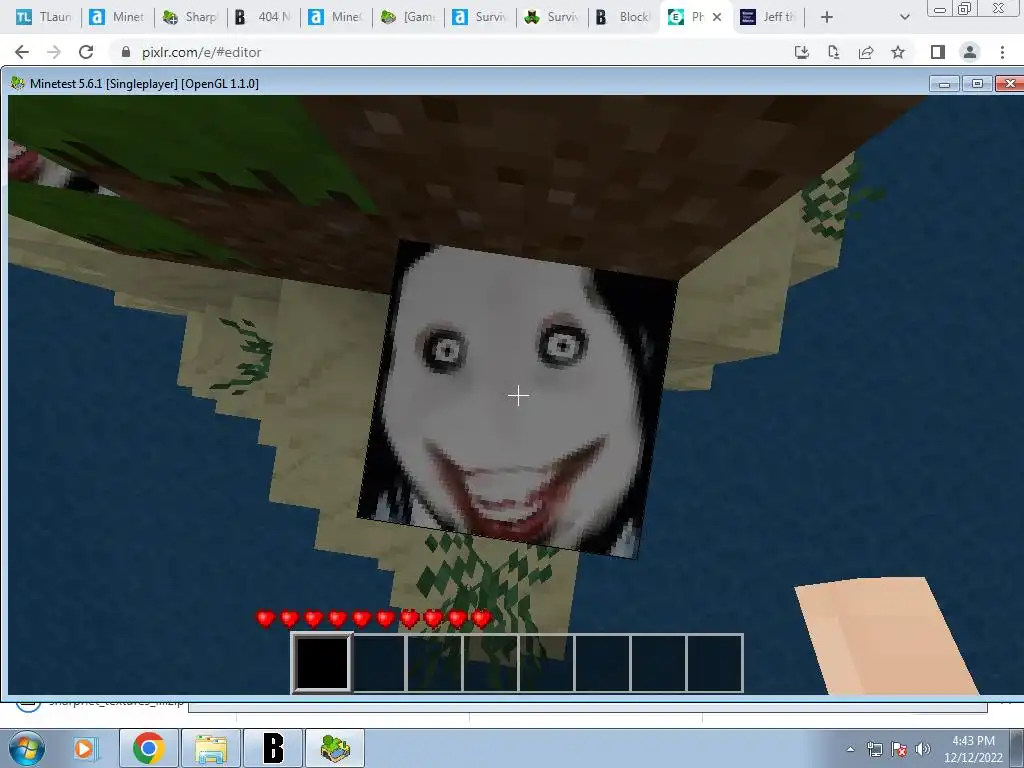Minimize the Minetest window
This screenshot has height=768, width=1024.
click(x=944, y=84)
